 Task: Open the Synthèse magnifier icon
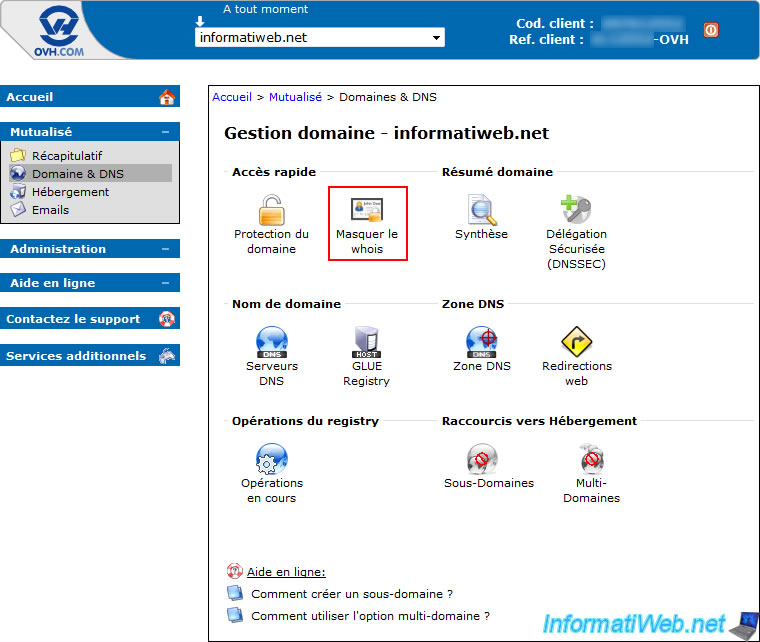482,210
